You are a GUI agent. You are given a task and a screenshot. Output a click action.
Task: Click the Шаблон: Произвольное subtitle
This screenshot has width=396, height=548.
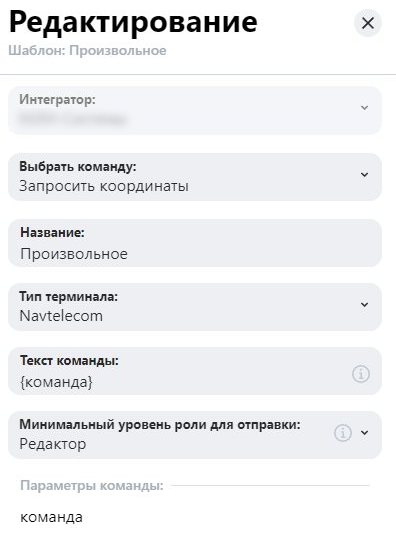(x=87, y=51)
